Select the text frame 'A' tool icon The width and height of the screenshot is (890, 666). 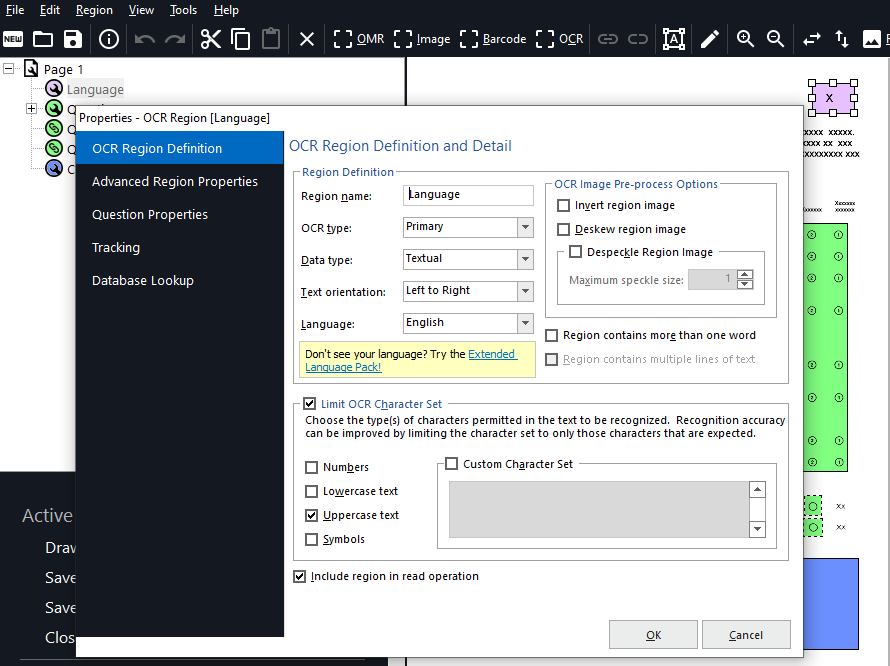[674, 39]
